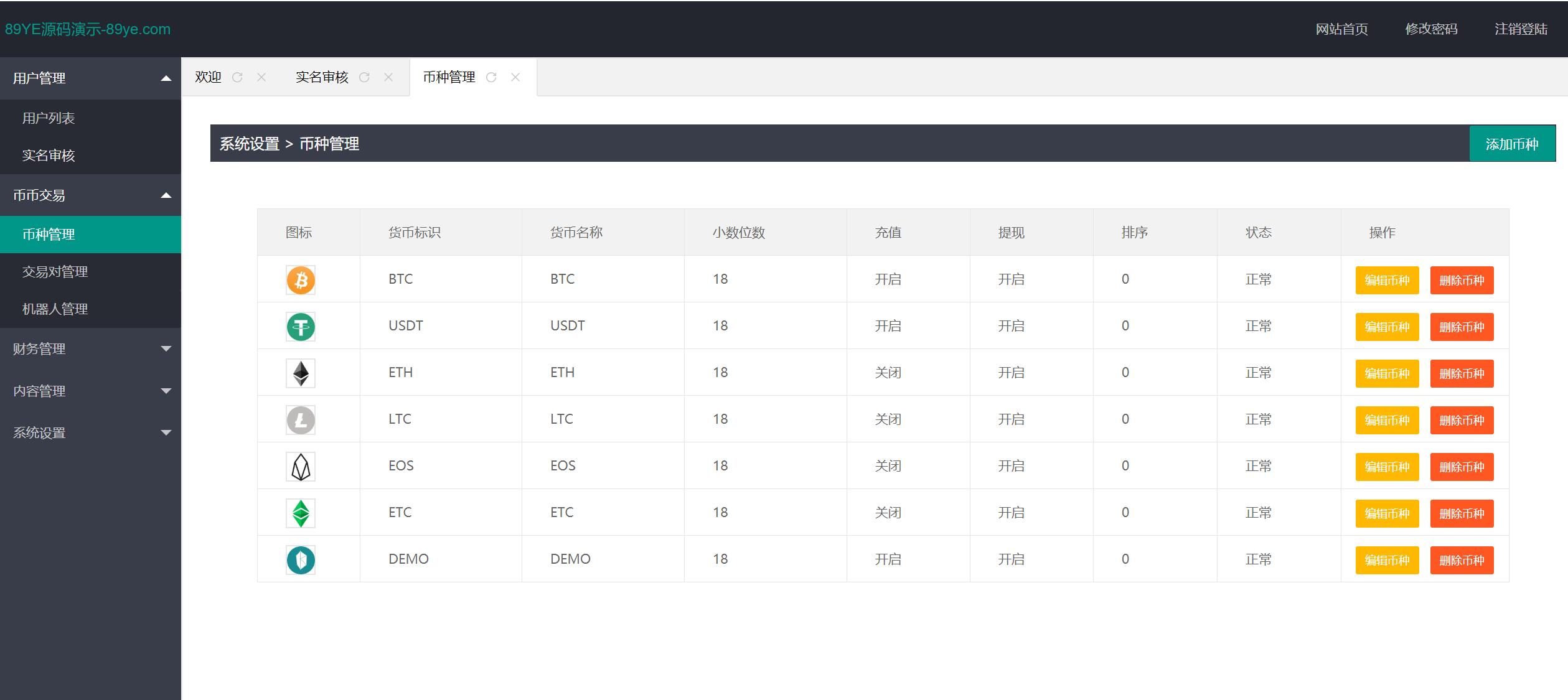The image size is (1568, 700).
Task: Click the 系统设置 > 币种管理 breadcrumb
Action: click(x=289, y=144)
